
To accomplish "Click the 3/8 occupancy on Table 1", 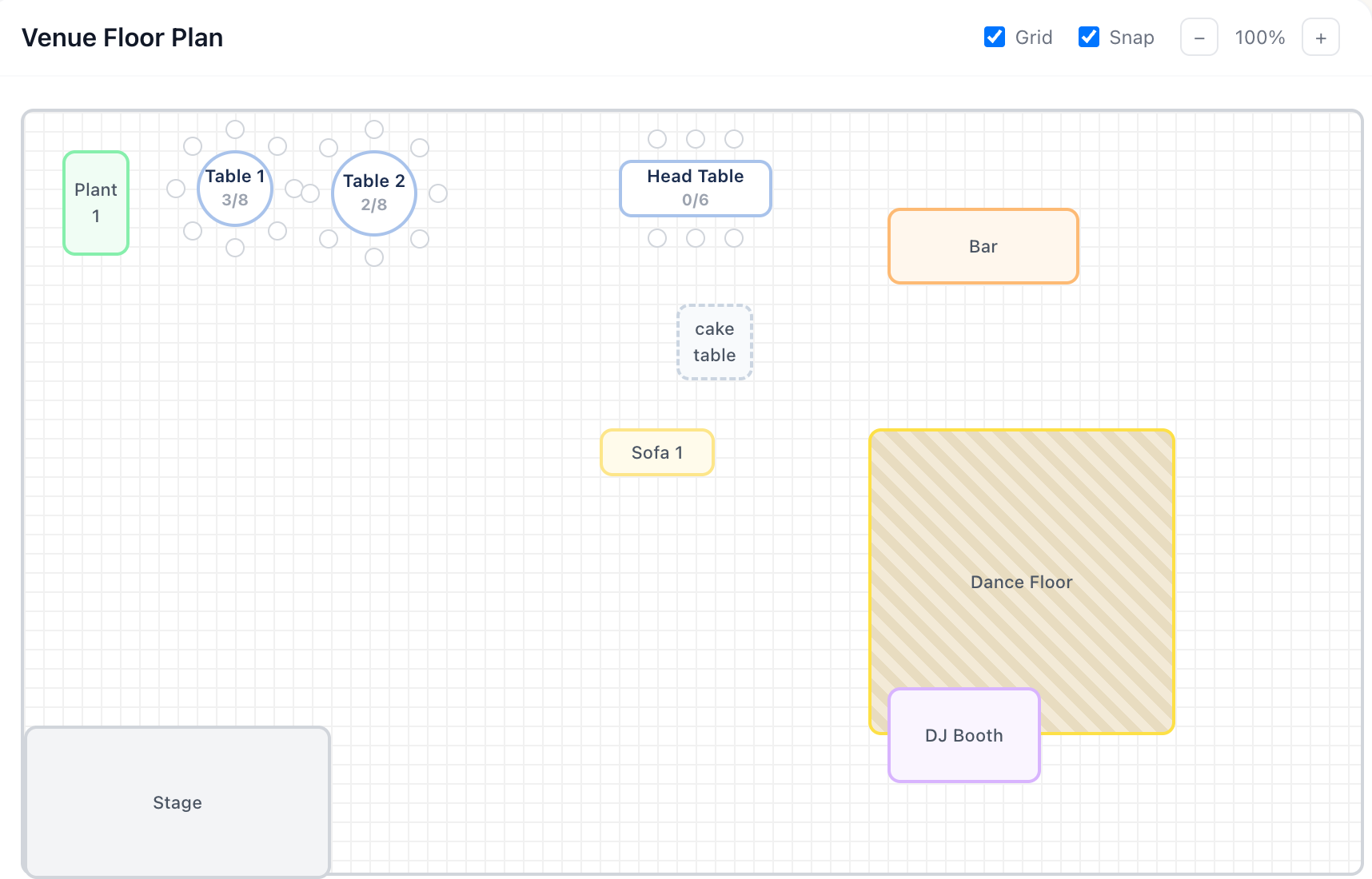I will [x=235, y=201].
